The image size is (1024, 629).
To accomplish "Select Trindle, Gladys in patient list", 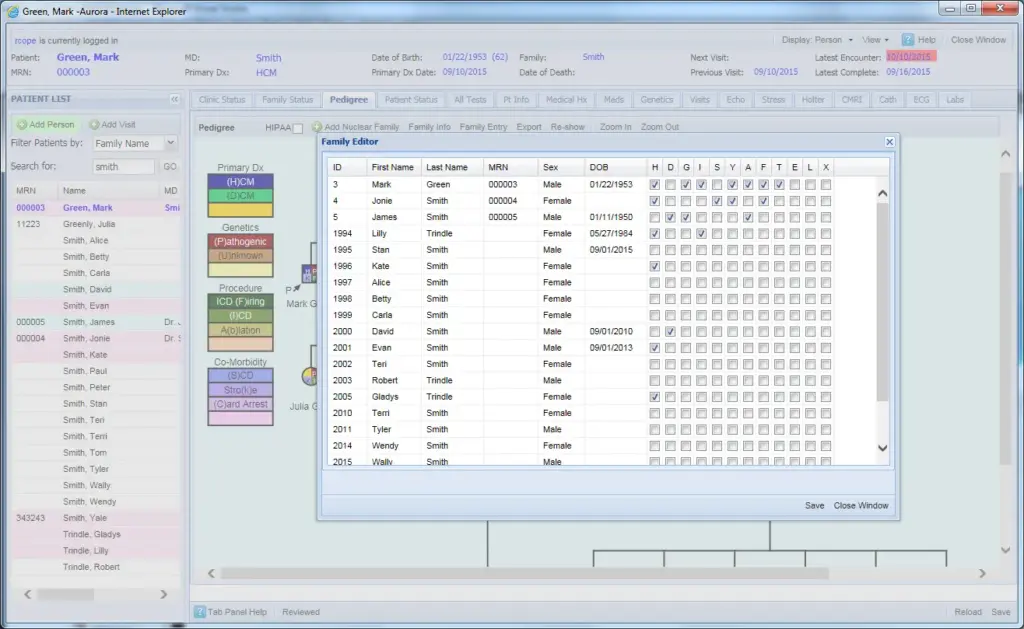I will pos(97,534).
